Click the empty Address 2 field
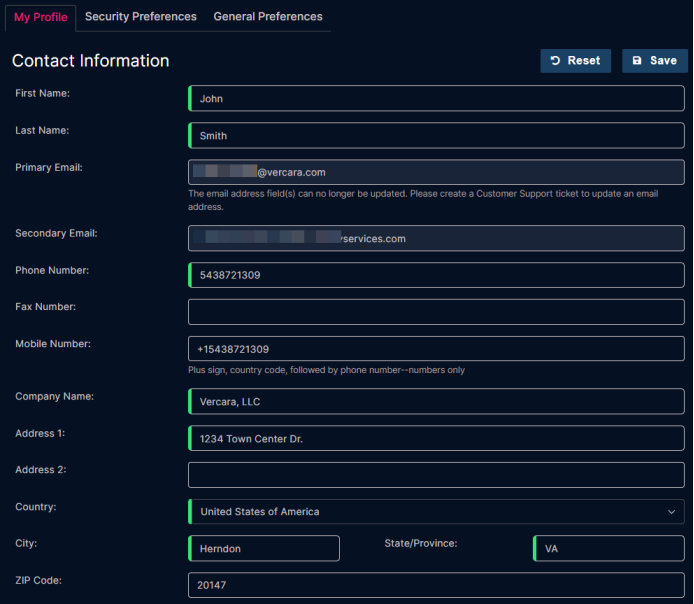 coord(436,475)
